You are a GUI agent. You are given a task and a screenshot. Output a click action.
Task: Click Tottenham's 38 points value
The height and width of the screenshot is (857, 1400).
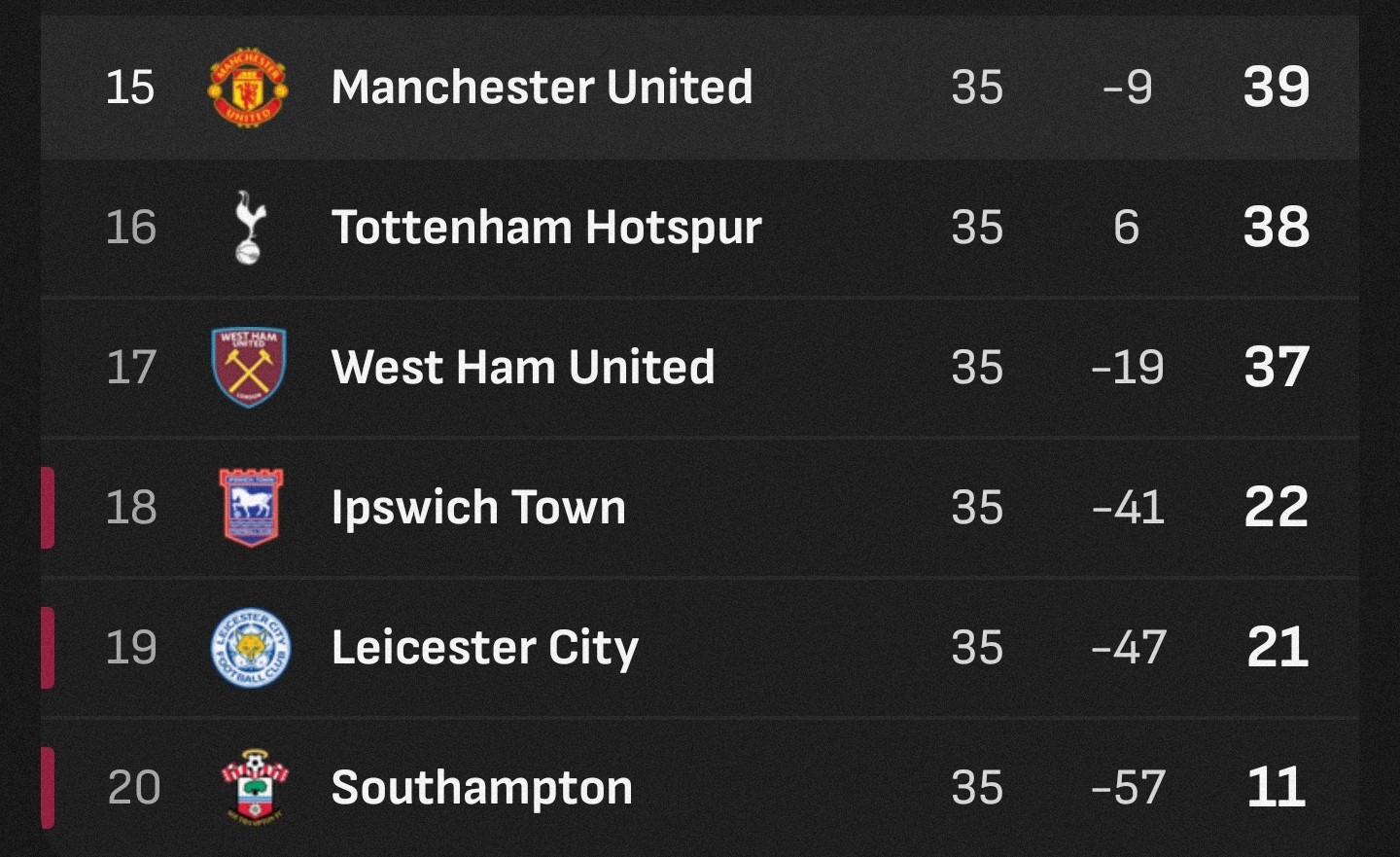(1277, 227)
